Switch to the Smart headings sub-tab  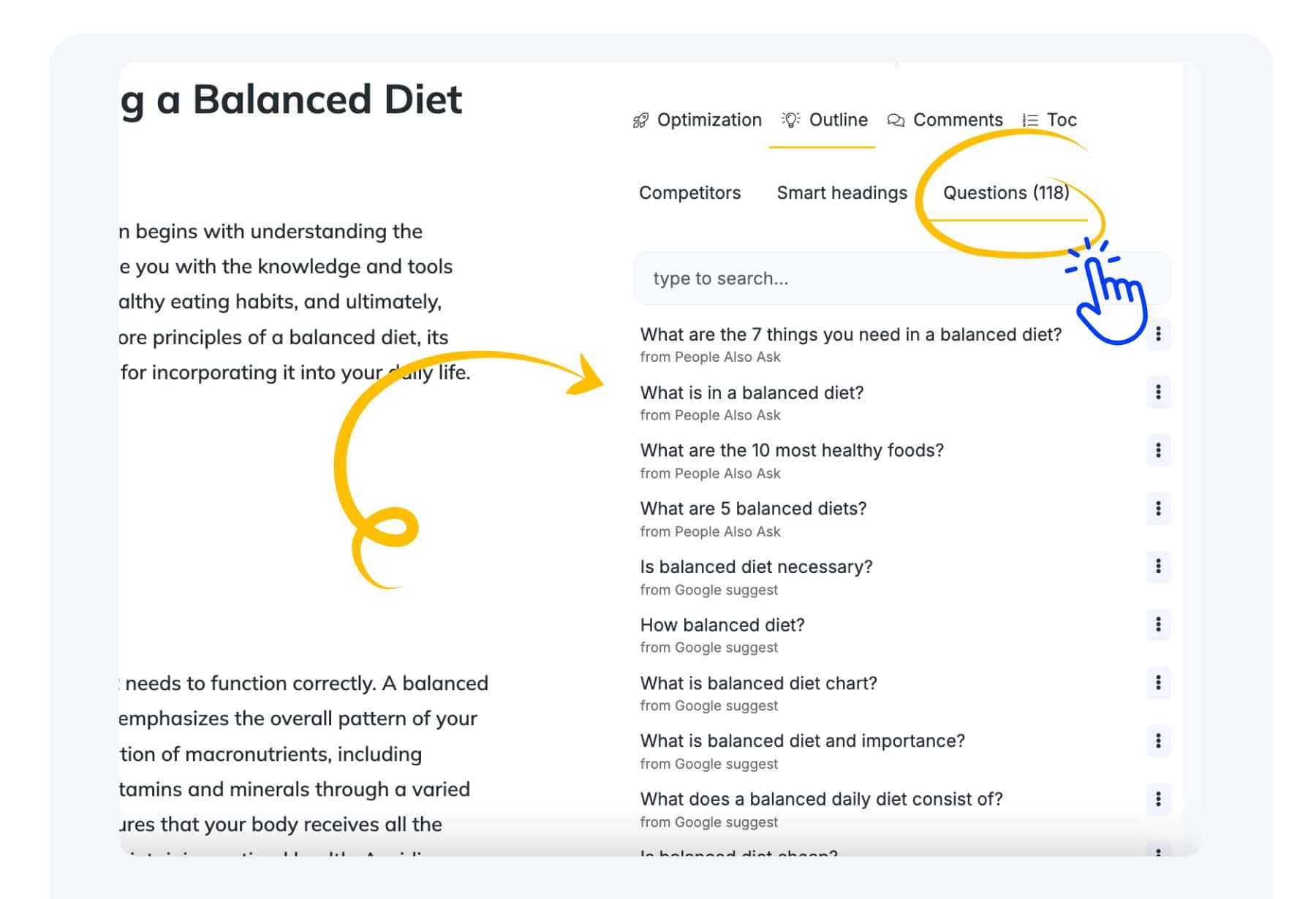point(842,193)
